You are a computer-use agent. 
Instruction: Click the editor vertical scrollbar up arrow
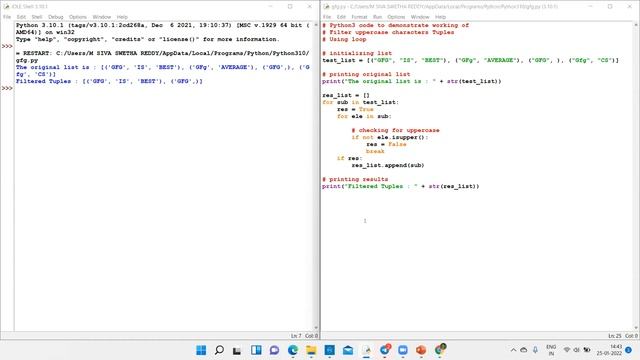(x=636, y=25)
